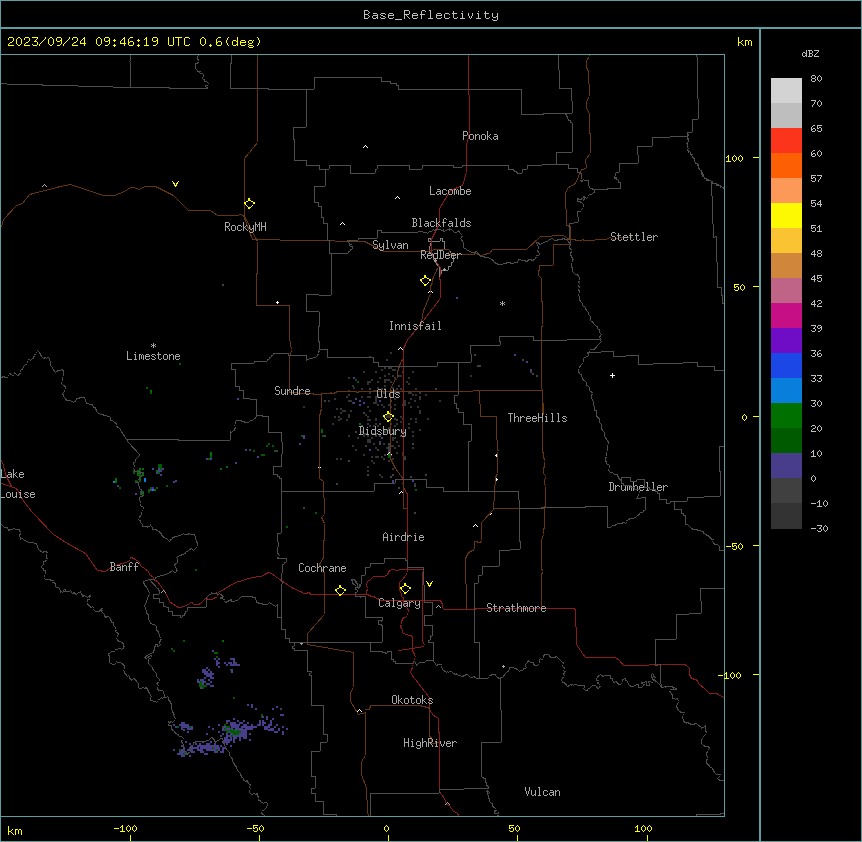Screen dimensions: 862x842
Task: Click the green 30 dBZ color swatch
Action: [786, 416]
